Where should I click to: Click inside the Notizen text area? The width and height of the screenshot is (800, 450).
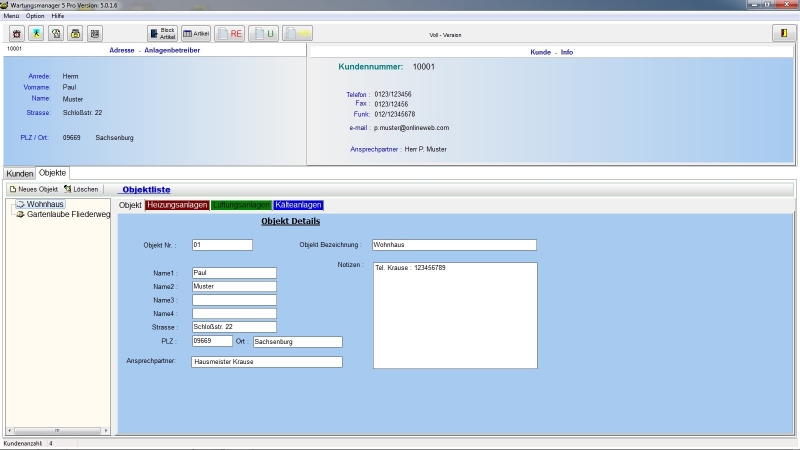coord(455,315)
